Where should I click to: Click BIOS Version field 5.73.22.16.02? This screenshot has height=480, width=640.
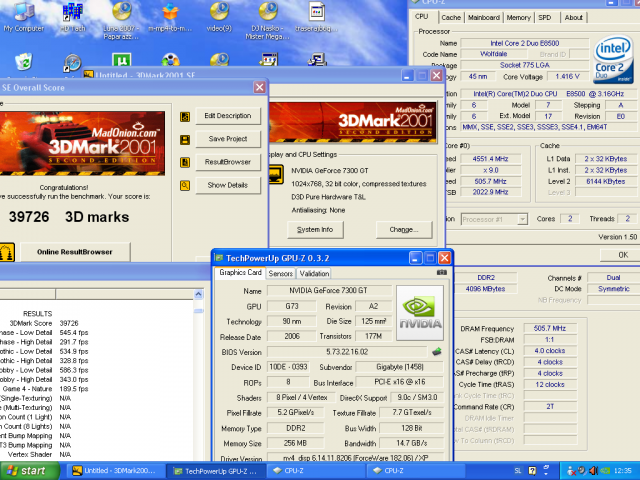pos(347,352)
